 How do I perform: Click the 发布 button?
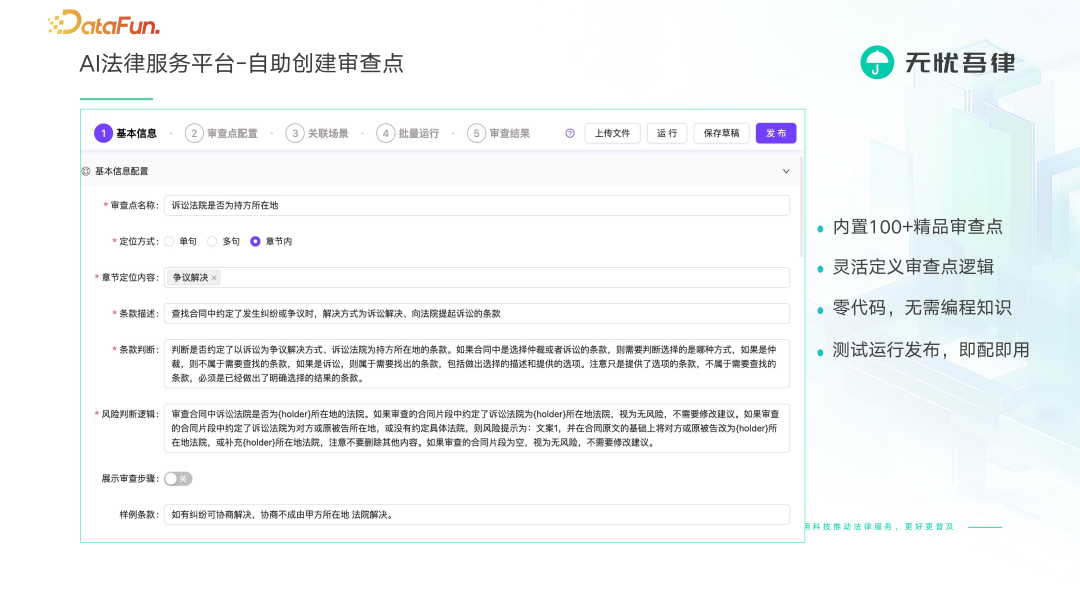click(x=776, y=133)
